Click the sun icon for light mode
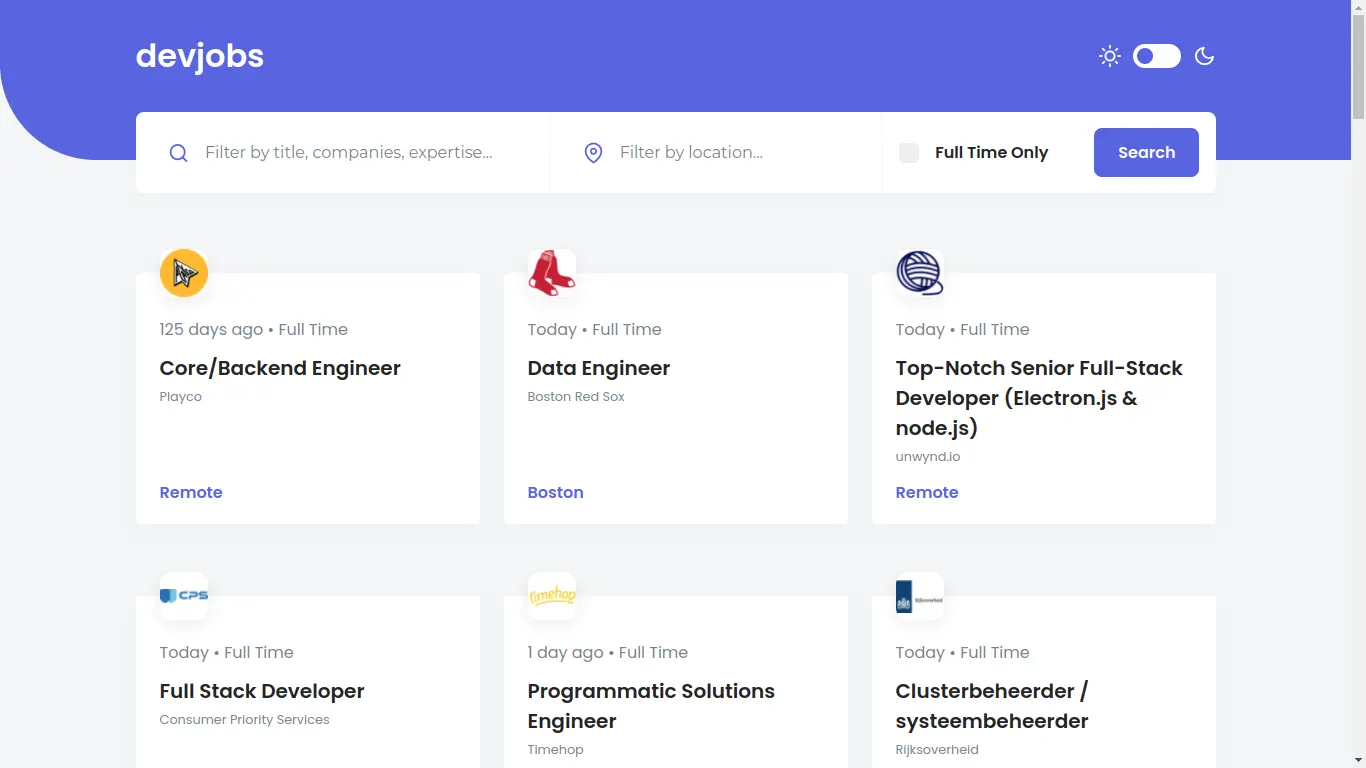The width and height of the screenshot is (1366, 768). coord(1109,56)
